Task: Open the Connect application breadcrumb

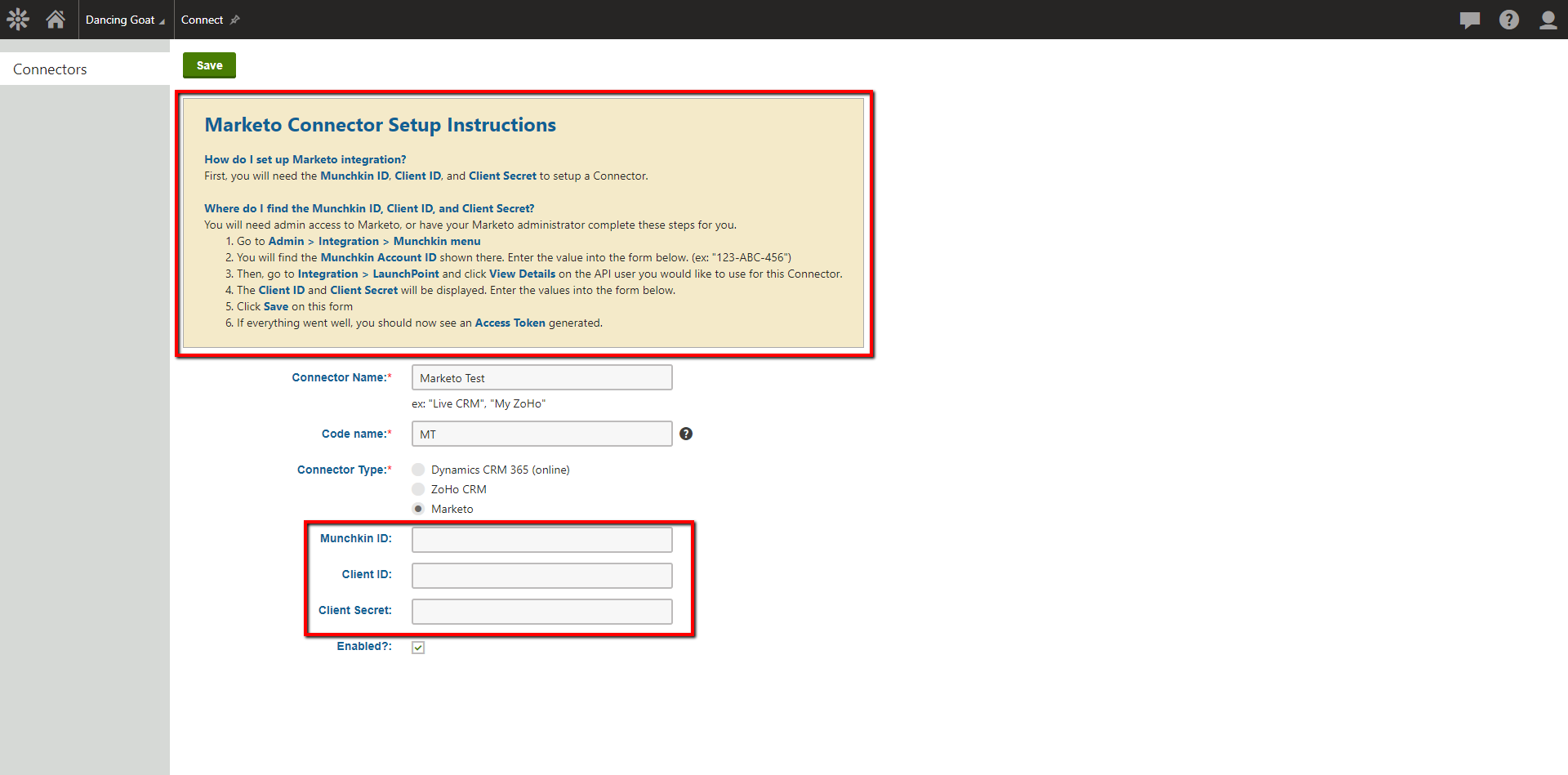Action: click(x=202, y=20)
